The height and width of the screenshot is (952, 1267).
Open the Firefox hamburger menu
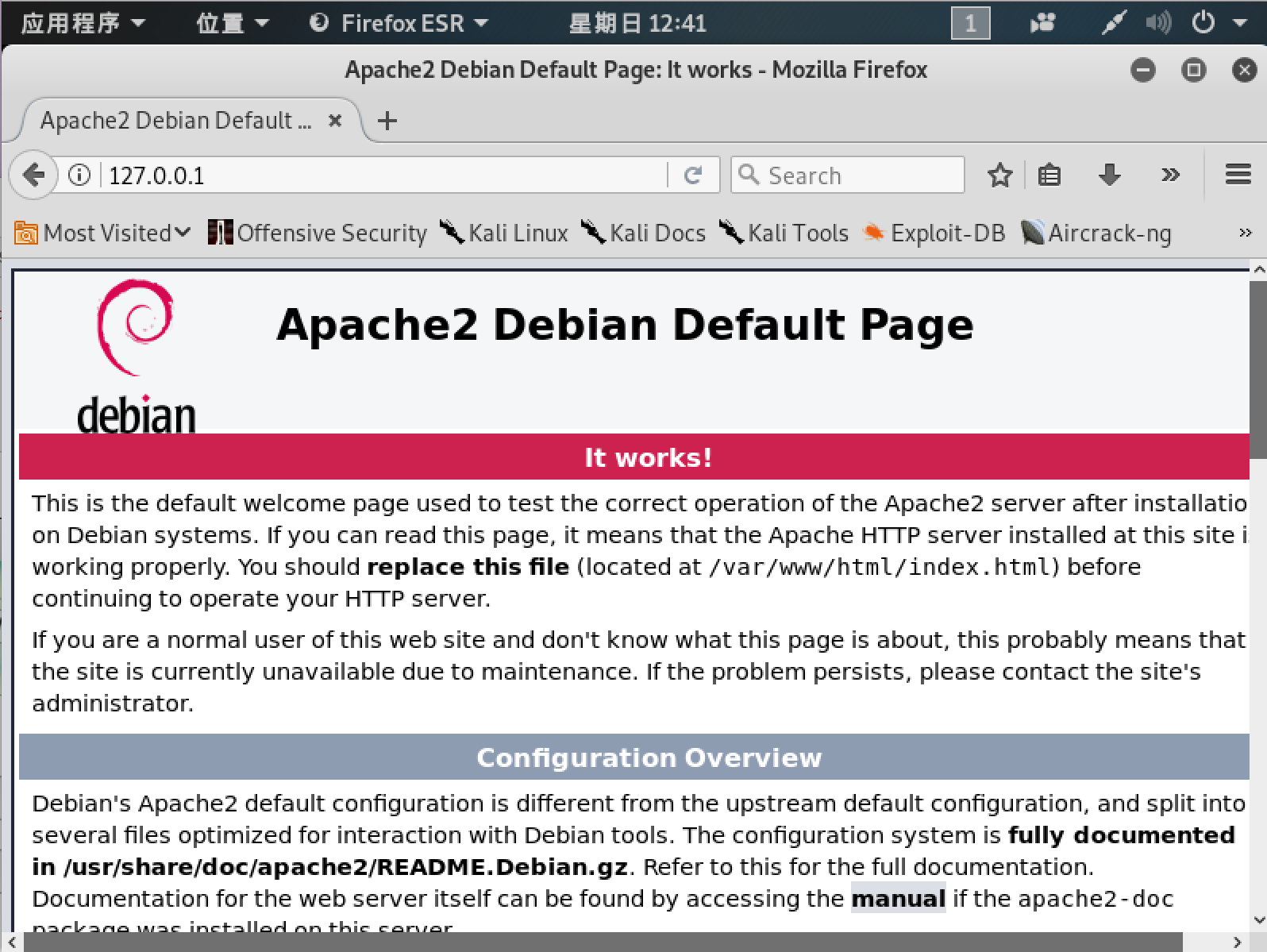(x=1238, y=175)
